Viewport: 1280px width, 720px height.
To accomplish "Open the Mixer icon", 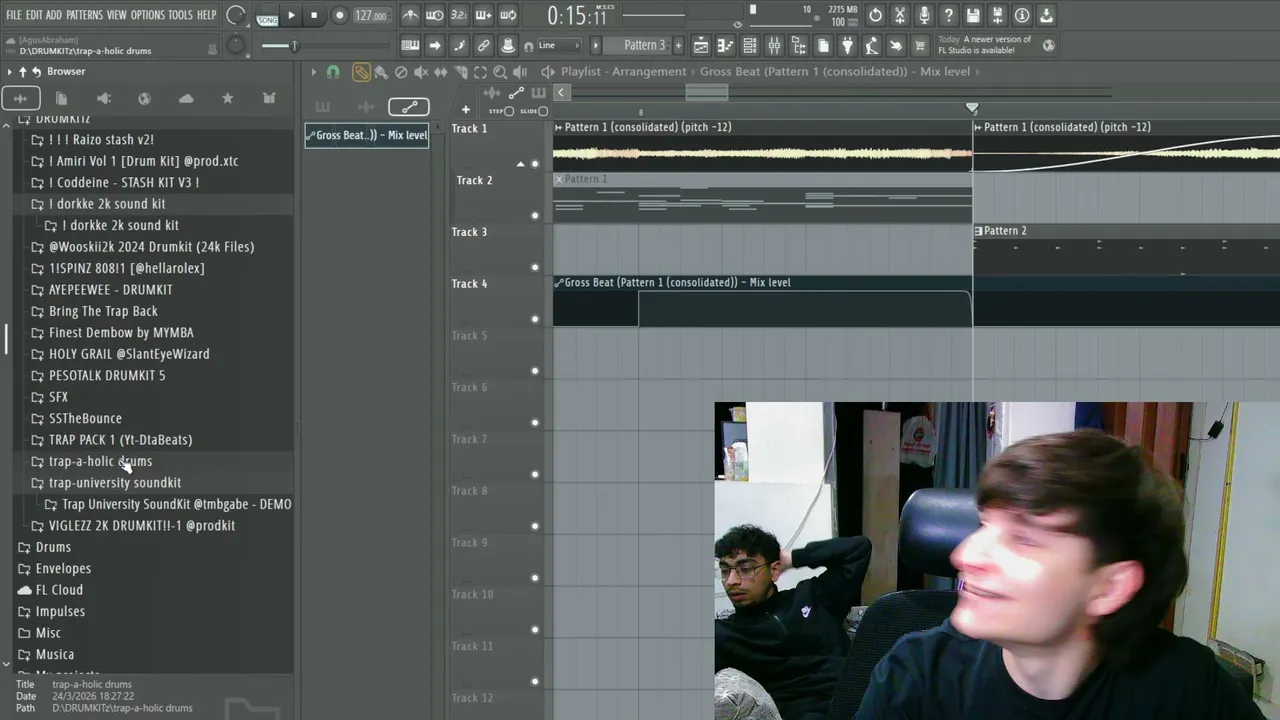I will [774, 45].
